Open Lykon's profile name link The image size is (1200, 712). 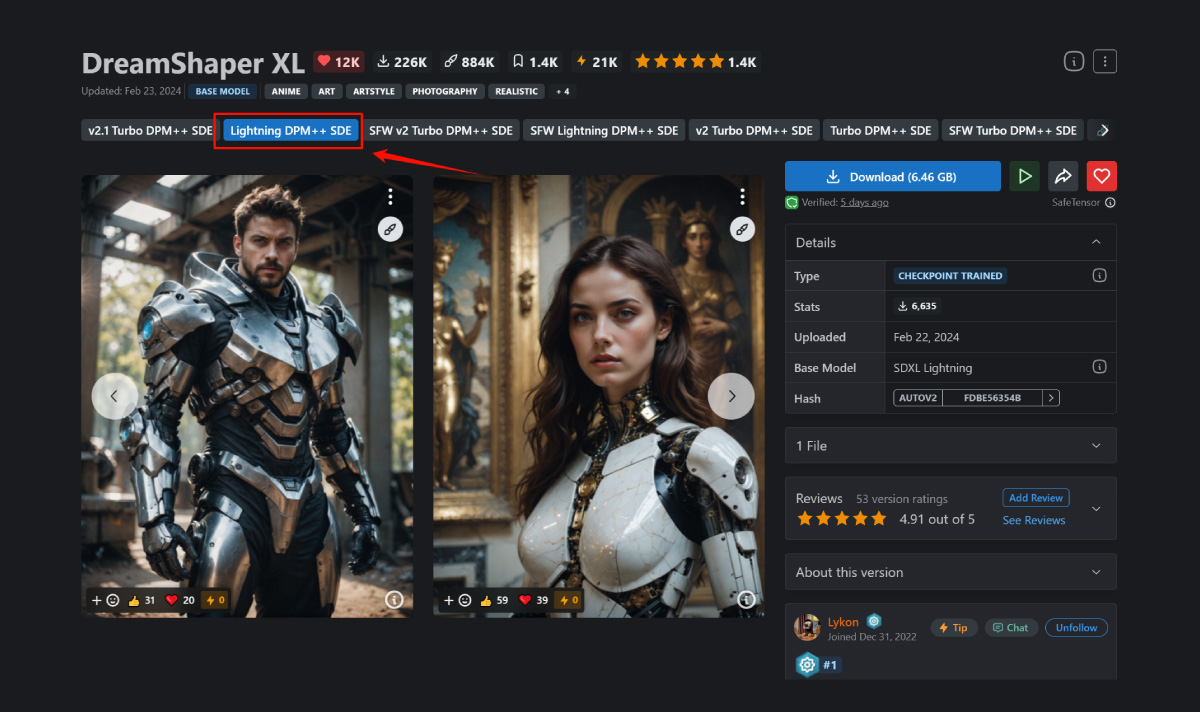[843, 621]
